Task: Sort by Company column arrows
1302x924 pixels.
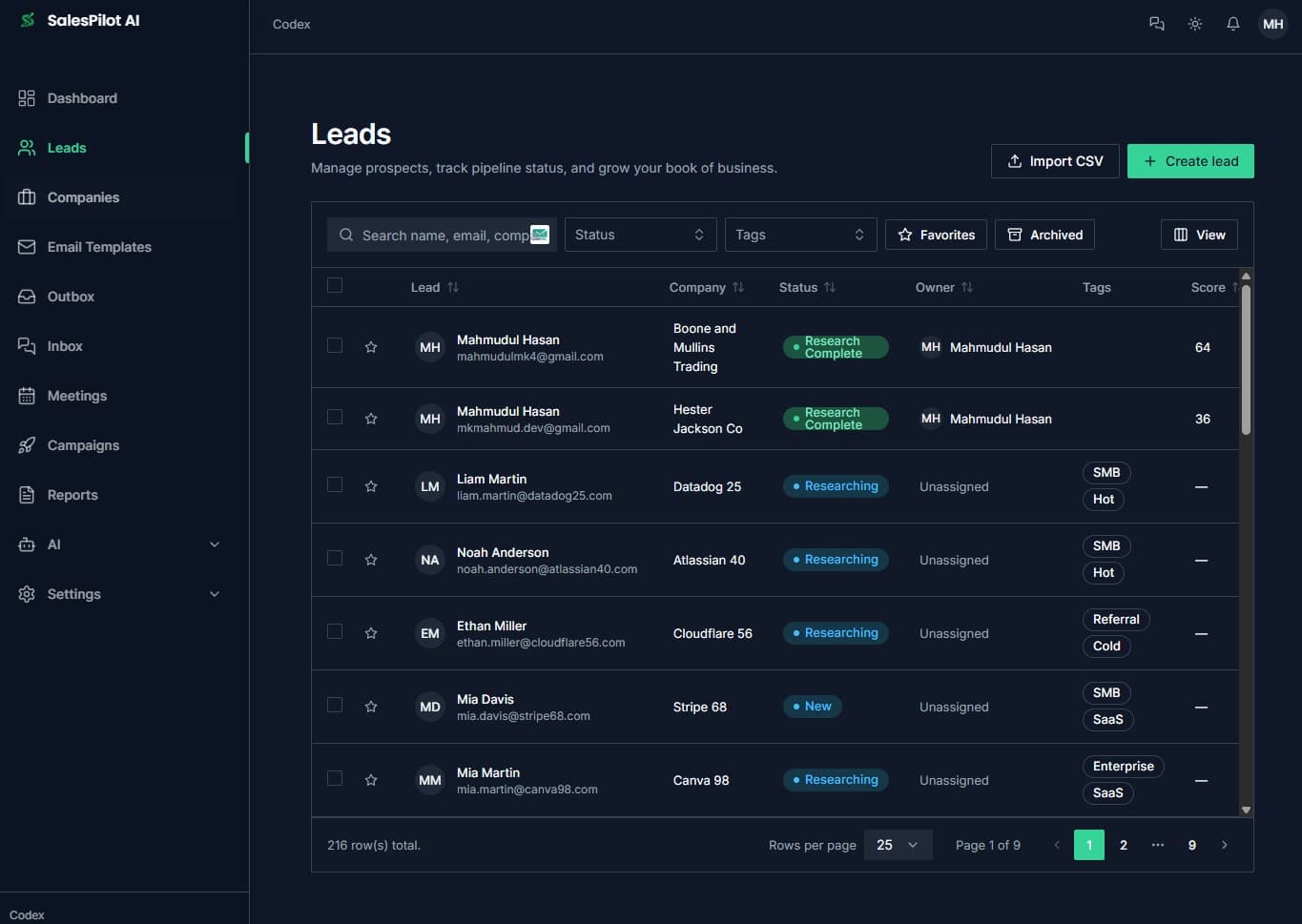Action: click(x=738, y=287)
